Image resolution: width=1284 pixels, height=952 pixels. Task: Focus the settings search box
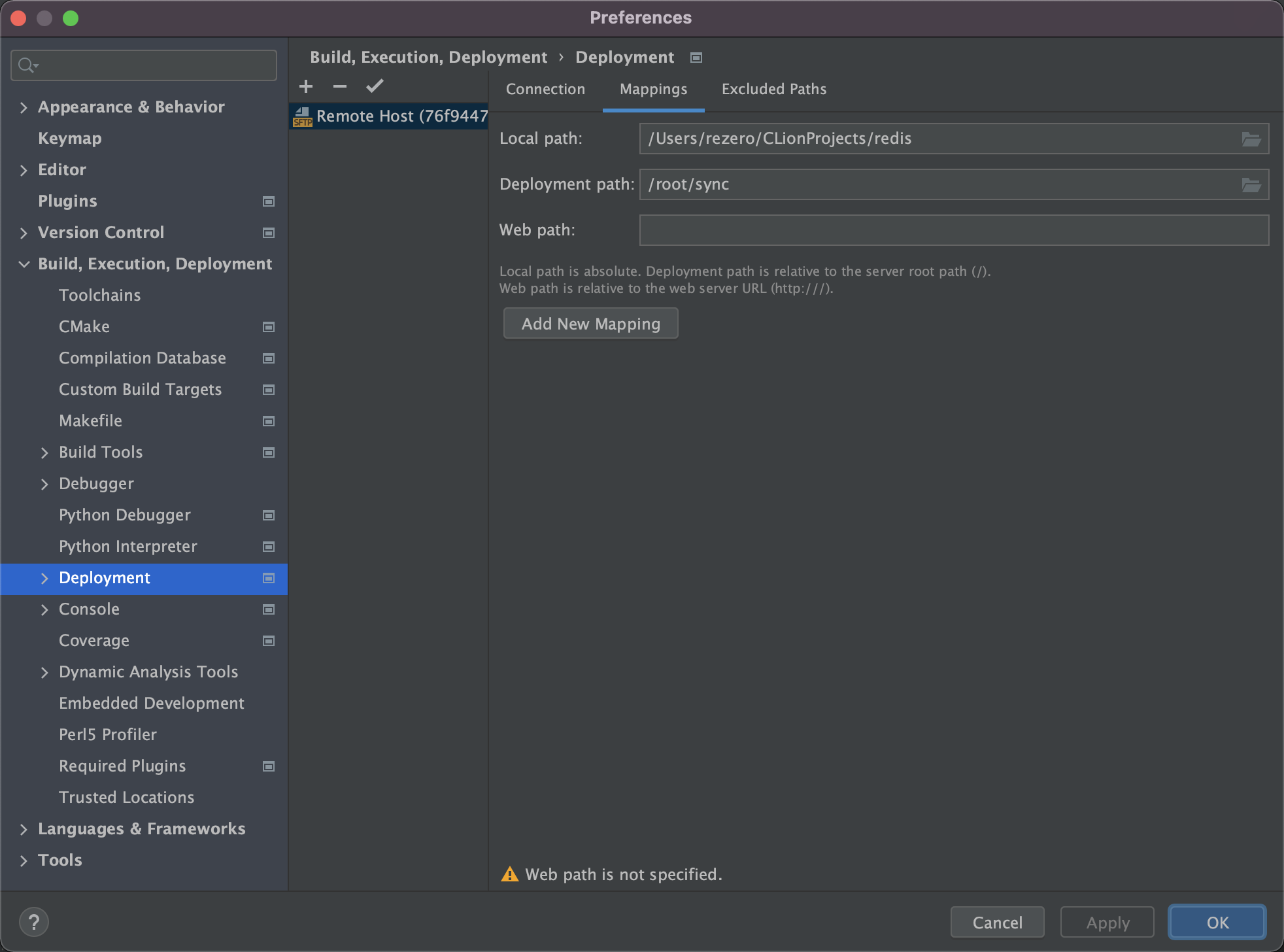coord(154,65)
